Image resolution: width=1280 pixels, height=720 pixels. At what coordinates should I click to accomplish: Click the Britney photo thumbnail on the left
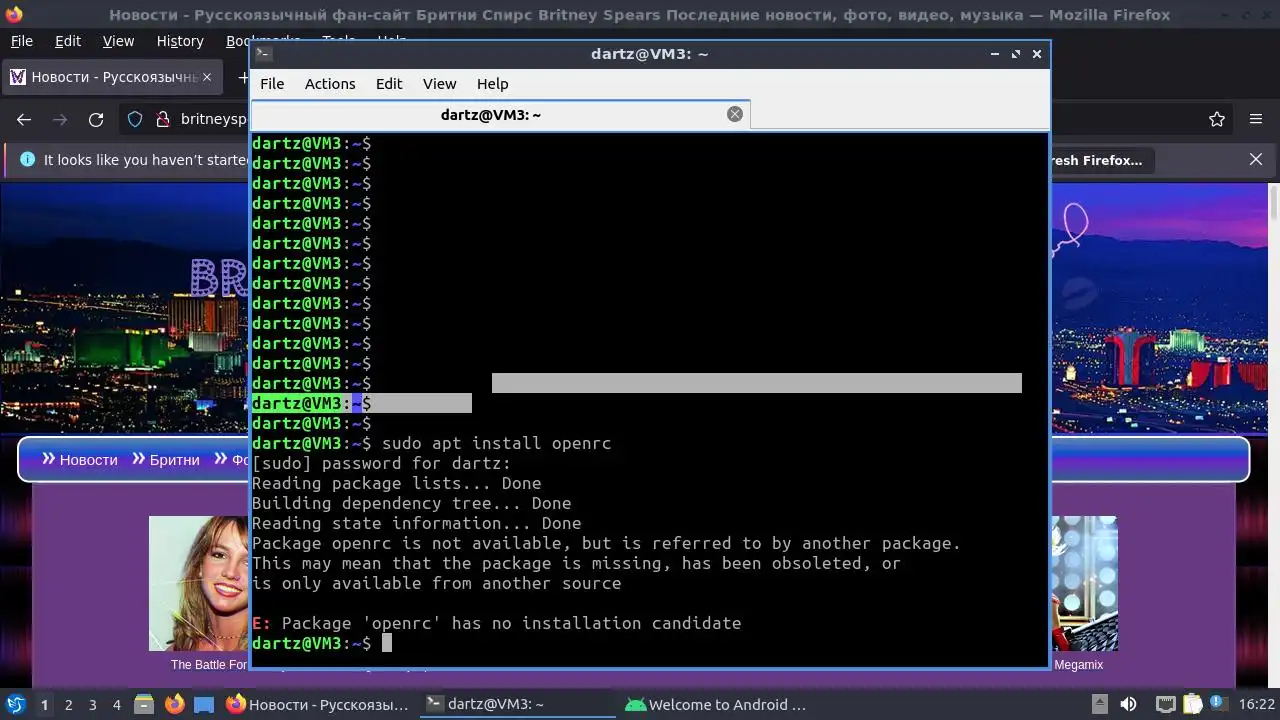pyautogui.click(x=198, y=584)
